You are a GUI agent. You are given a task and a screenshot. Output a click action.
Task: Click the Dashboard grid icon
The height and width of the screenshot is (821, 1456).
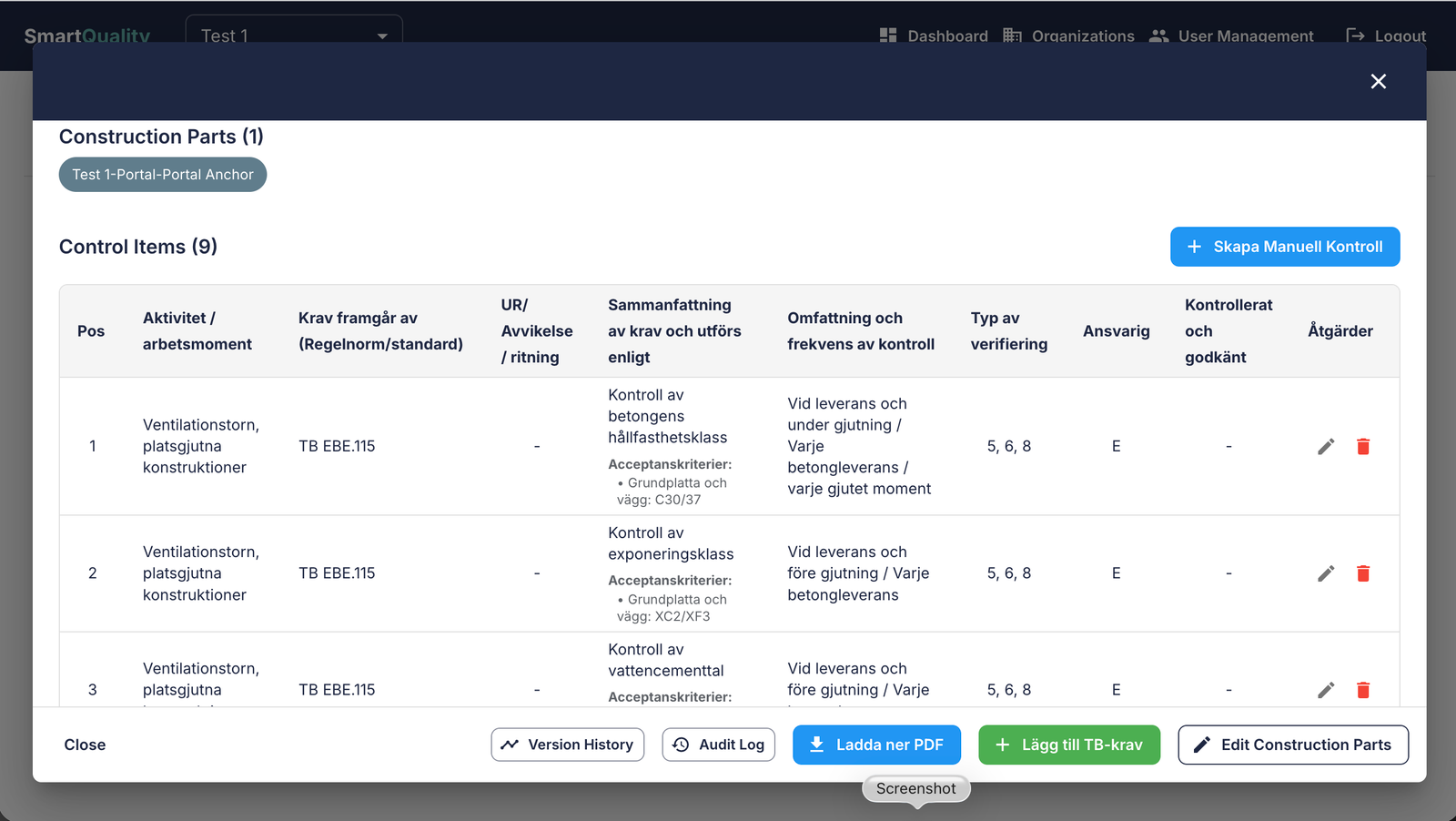tap(888, 35)
